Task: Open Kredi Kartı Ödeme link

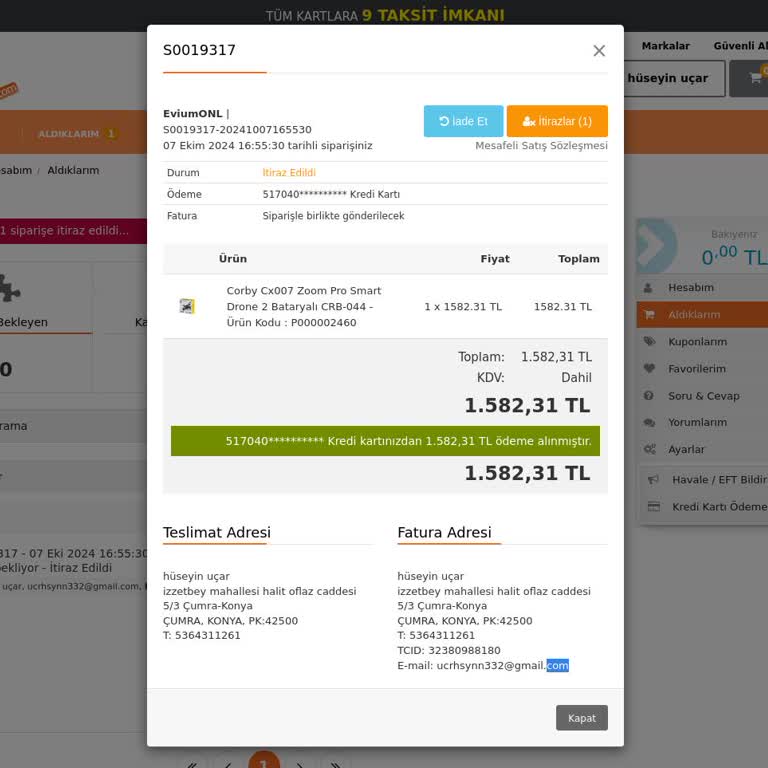Action: (720, 506)
